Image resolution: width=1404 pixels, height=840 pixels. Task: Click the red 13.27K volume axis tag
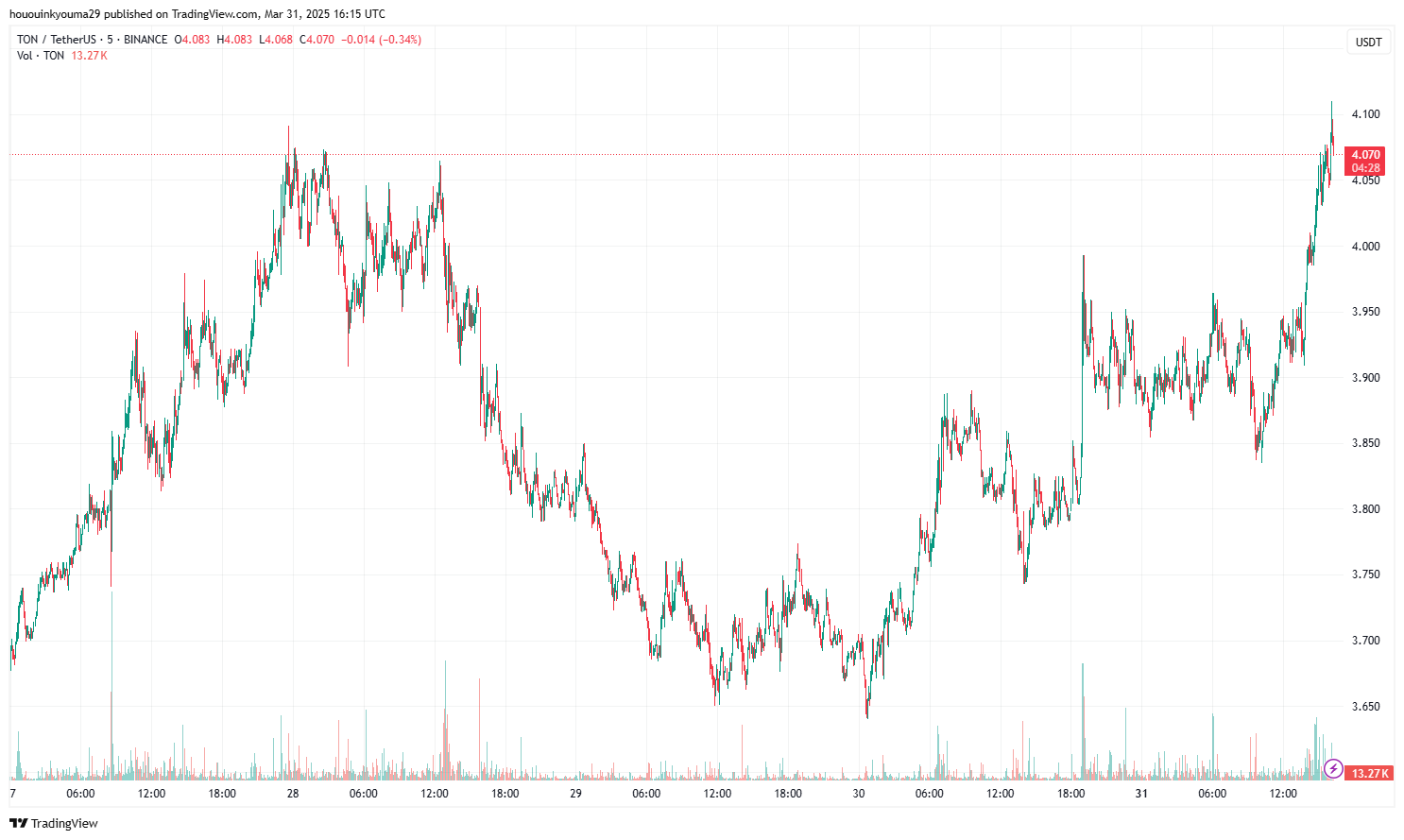[x=1369, y=773]
